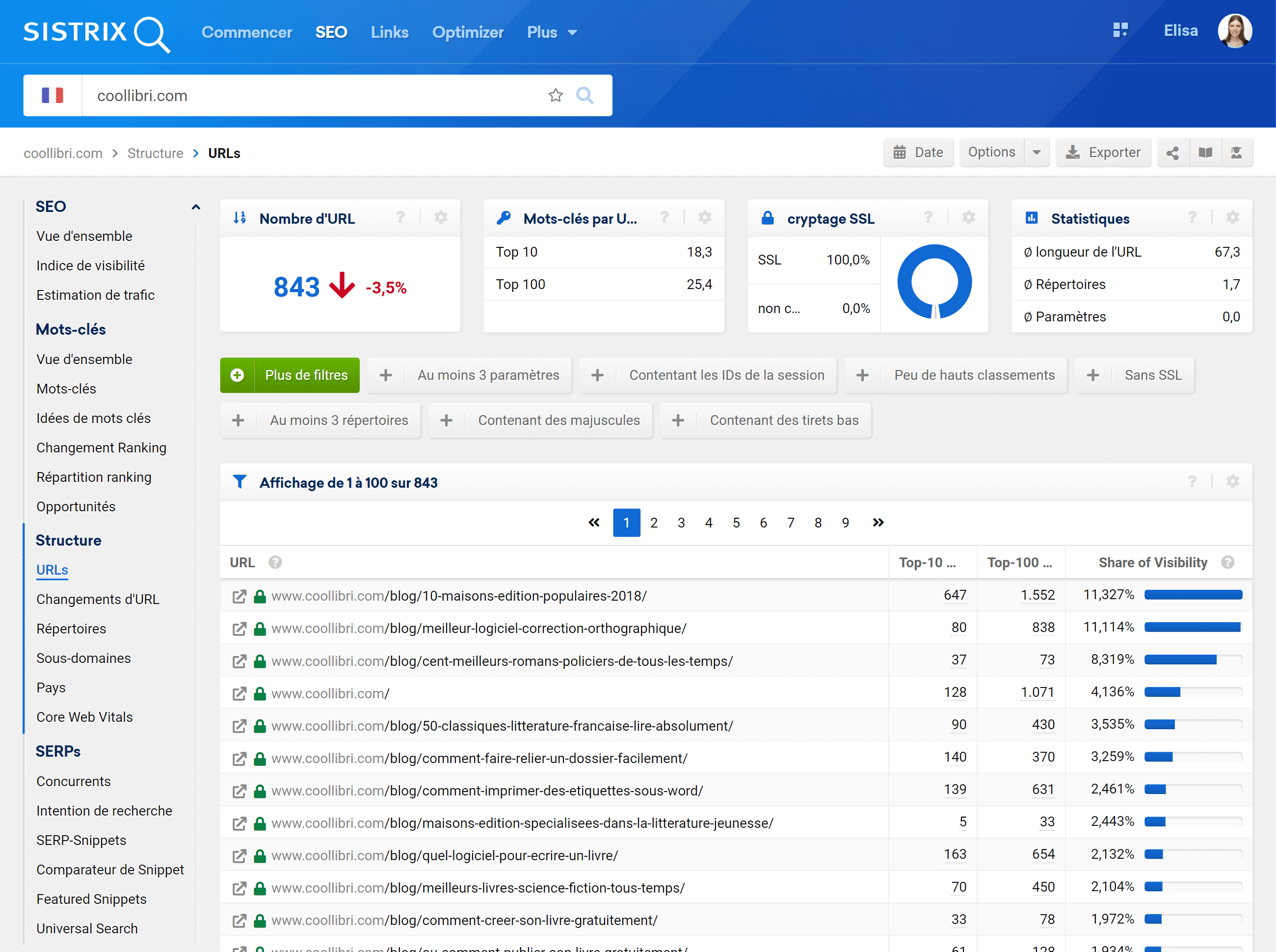
Task: Open help for Mots-clés par URL box
Action: click(664, 217)
